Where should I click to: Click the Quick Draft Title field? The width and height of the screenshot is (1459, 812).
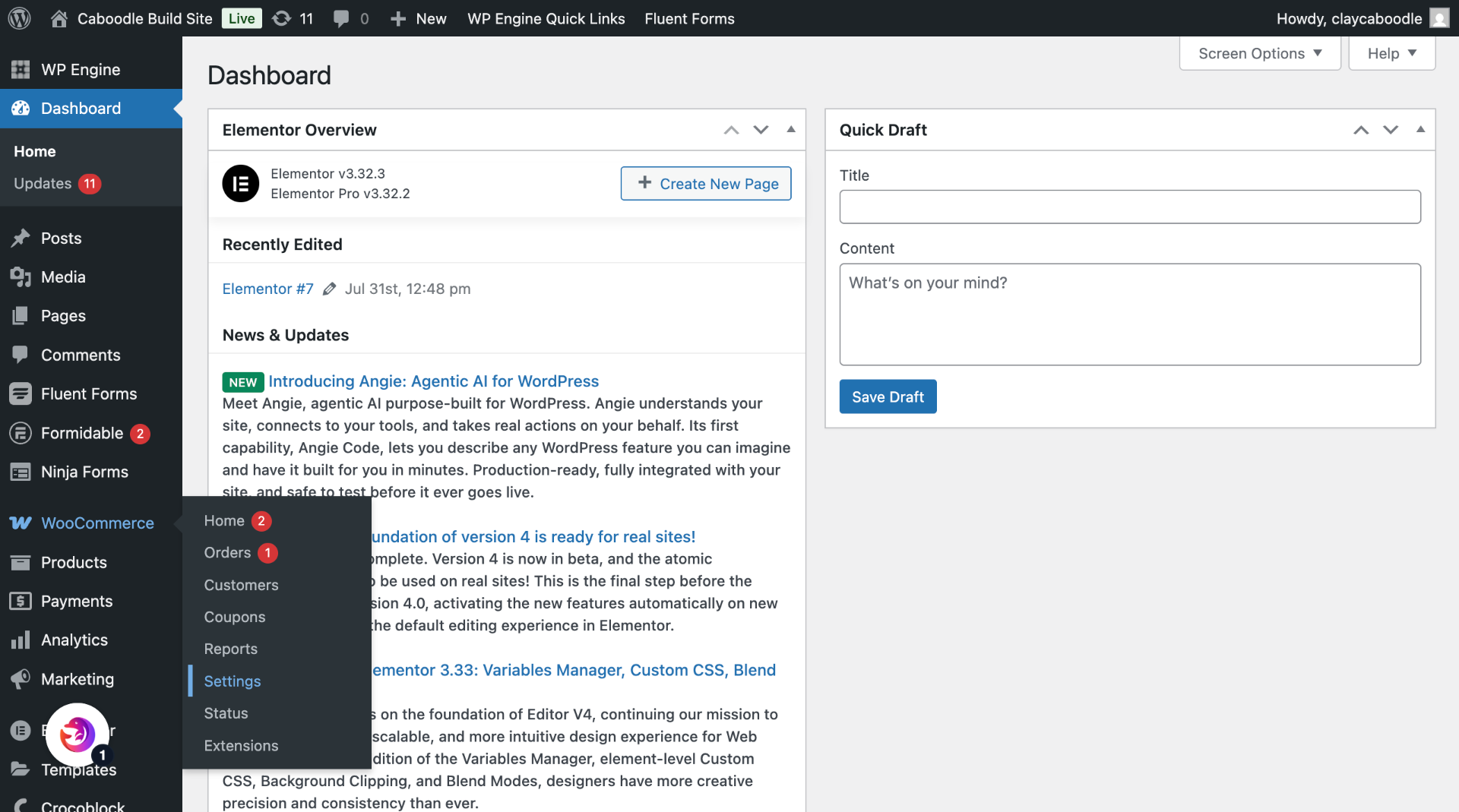click(x=1130, y=207)
